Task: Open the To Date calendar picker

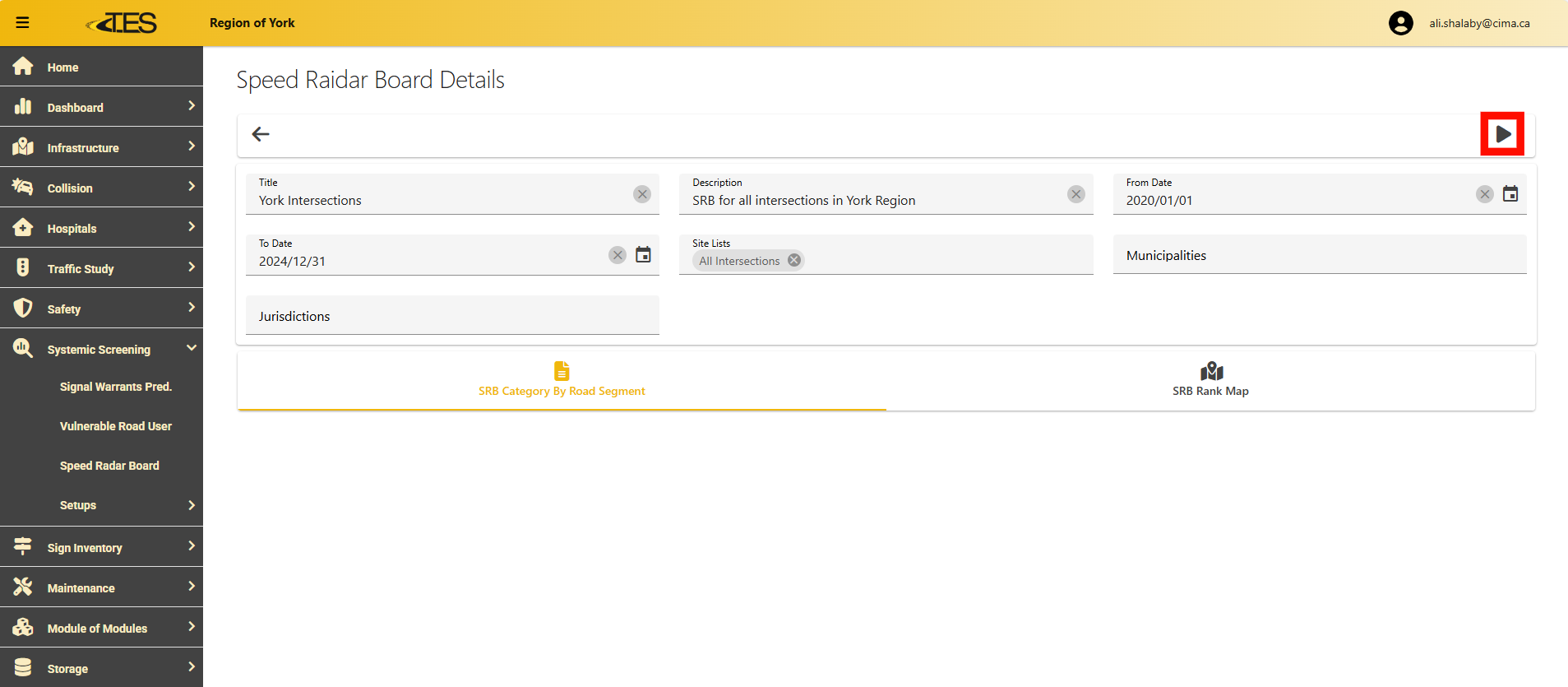Action: point(643,255)
